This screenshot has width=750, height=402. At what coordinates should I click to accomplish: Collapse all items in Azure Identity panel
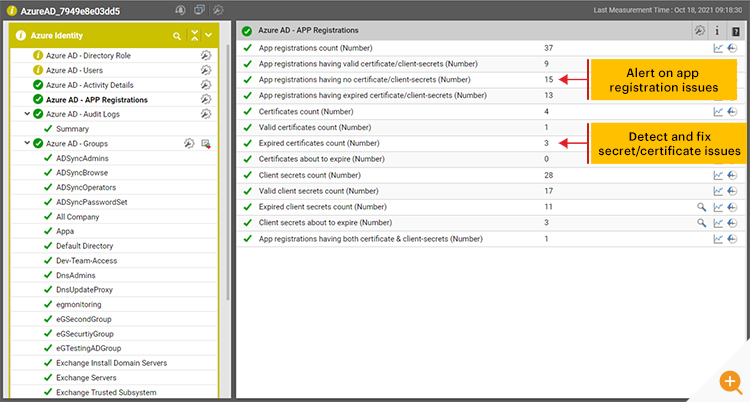click(x=194, y=35)
